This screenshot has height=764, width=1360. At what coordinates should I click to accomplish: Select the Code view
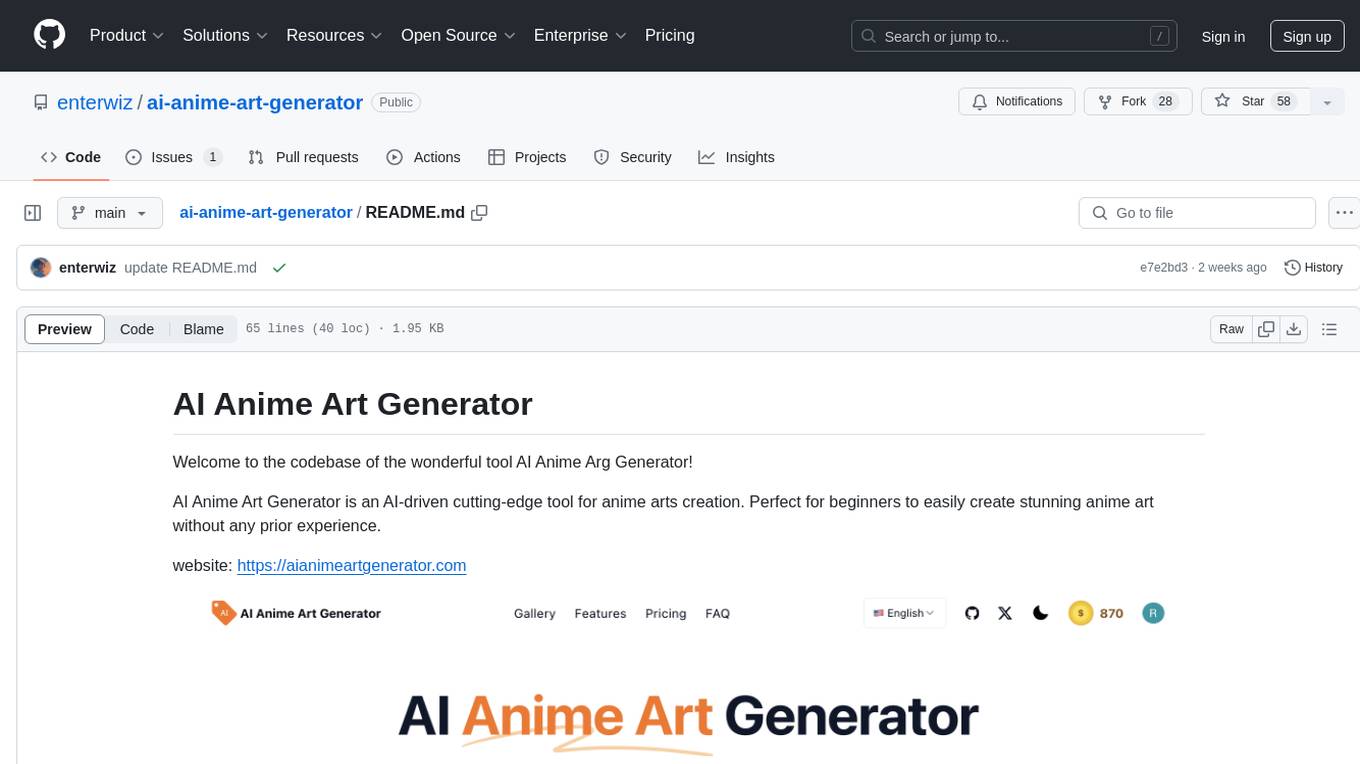(137, 329)
